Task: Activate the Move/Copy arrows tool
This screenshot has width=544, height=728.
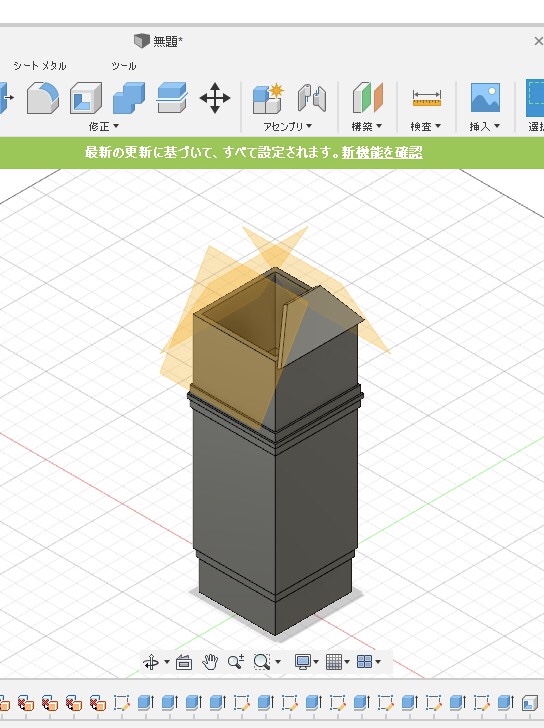Action: coord(215,98)
